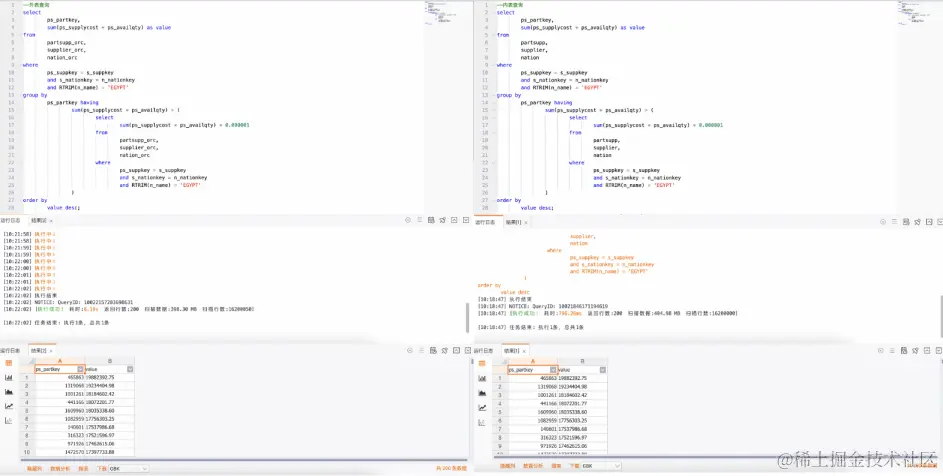The height and width of the screenshot is (476, 943).
Task: Click circle stop icon in outer-table log panel toolbar
Action: point(408,221)
